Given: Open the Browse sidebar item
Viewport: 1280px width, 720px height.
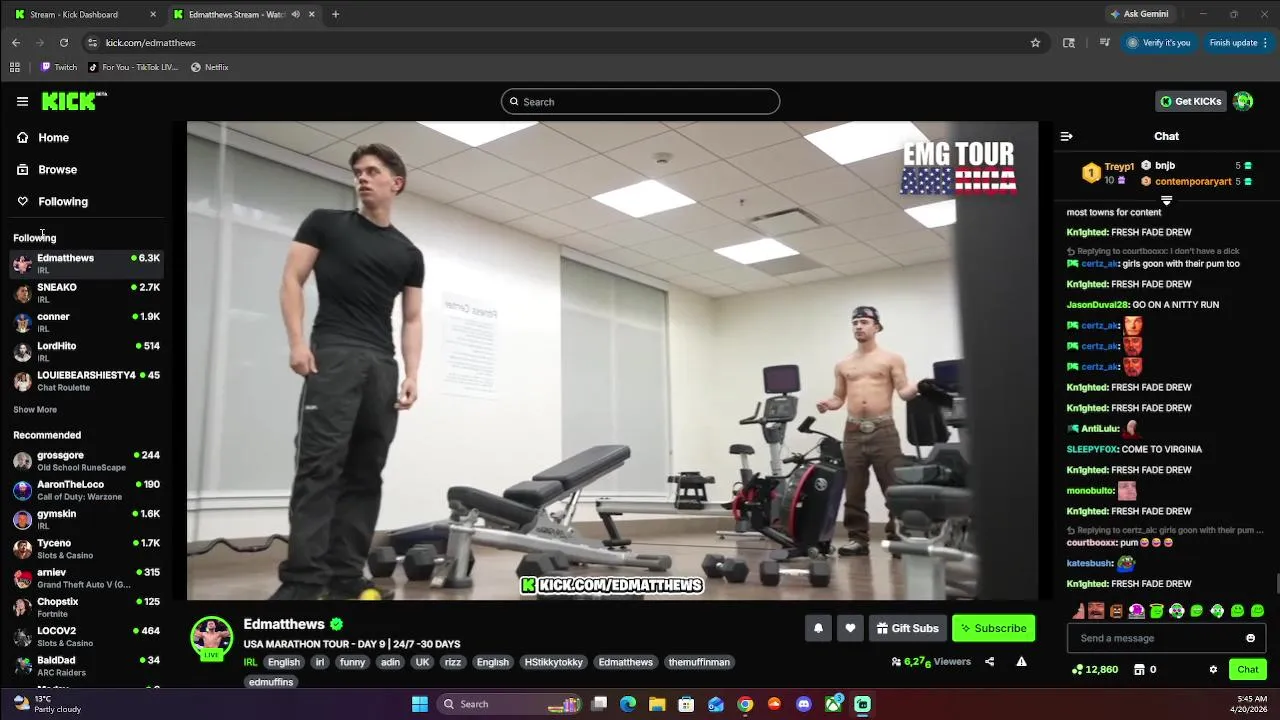Looking at the screenshot, I should 46,170.
